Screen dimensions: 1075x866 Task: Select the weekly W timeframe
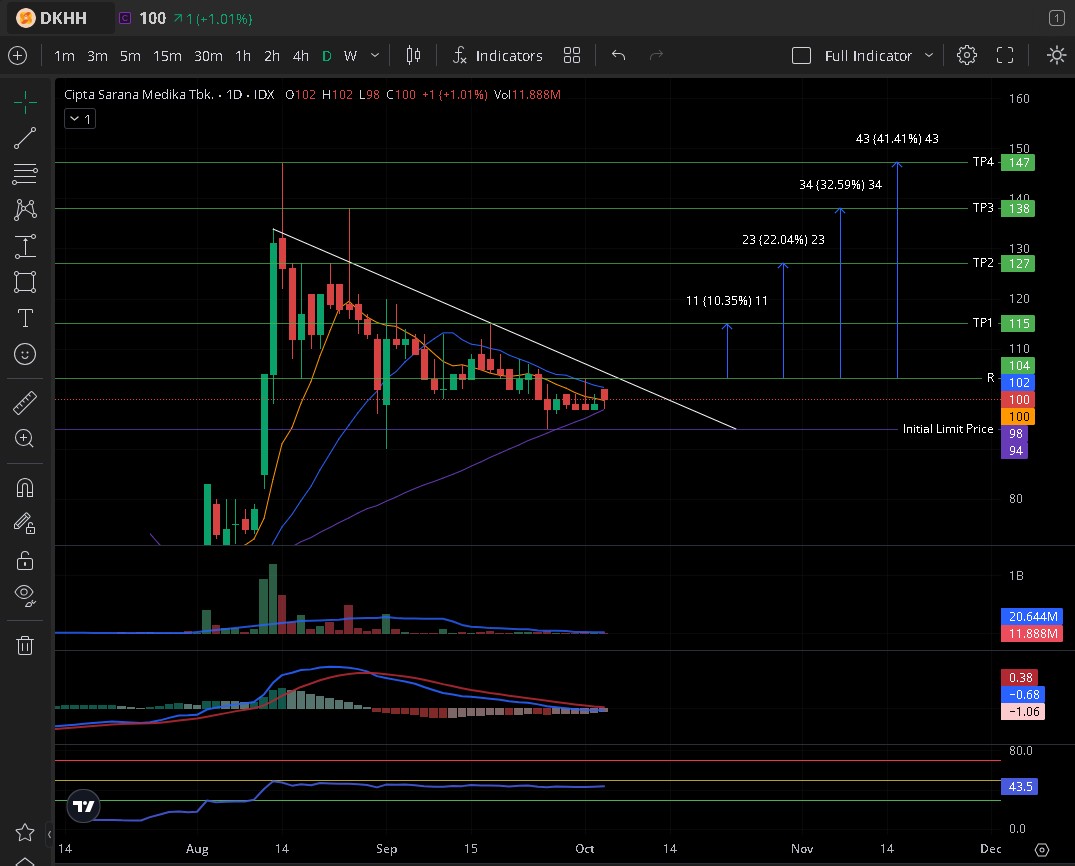coord(350,56)
